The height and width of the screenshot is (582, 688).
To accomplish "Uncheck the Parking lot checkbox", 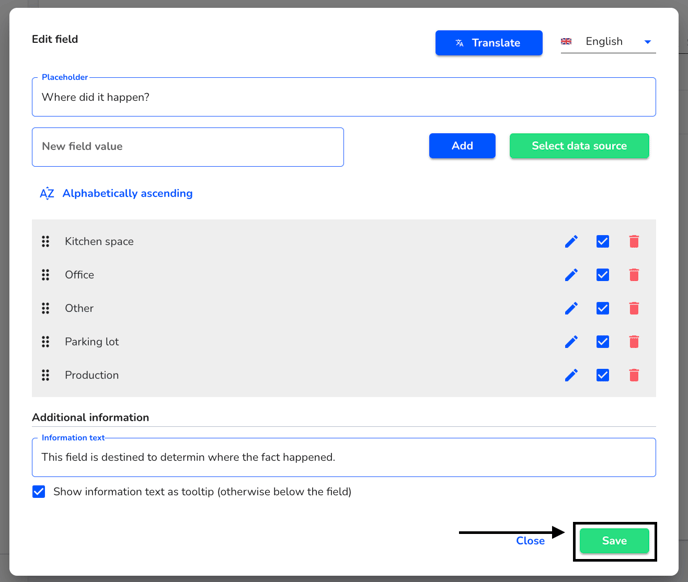I will tap(602, 341).
